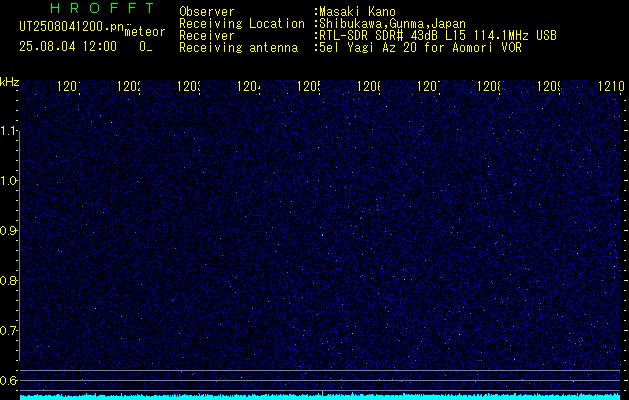Click the 0.7 kHz axis value
629x400 pixels.
[9, 330]
